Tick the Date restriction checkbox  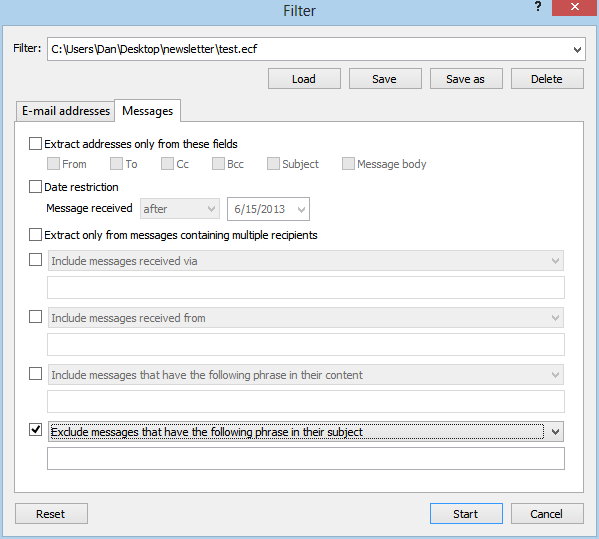(x=36, y=187)
